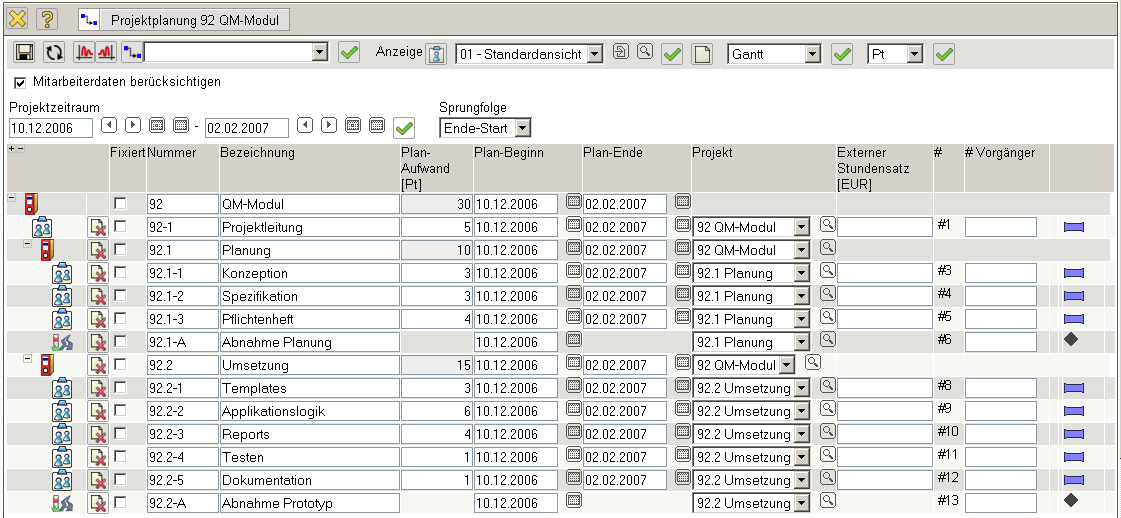Collapse the 92.1 Planung tree node
Screen dimensions: 1121x518
coord(27,244)
